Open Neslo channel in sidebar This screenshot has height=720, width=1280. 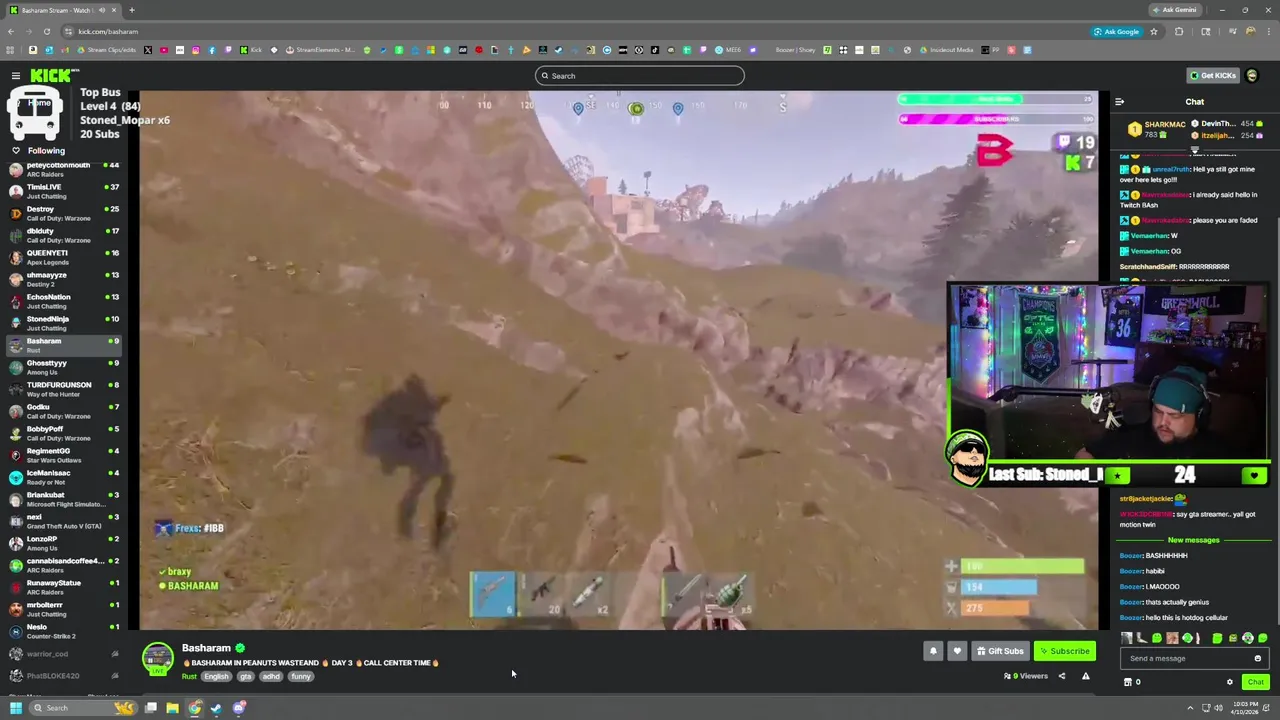[x=62, y=631]
